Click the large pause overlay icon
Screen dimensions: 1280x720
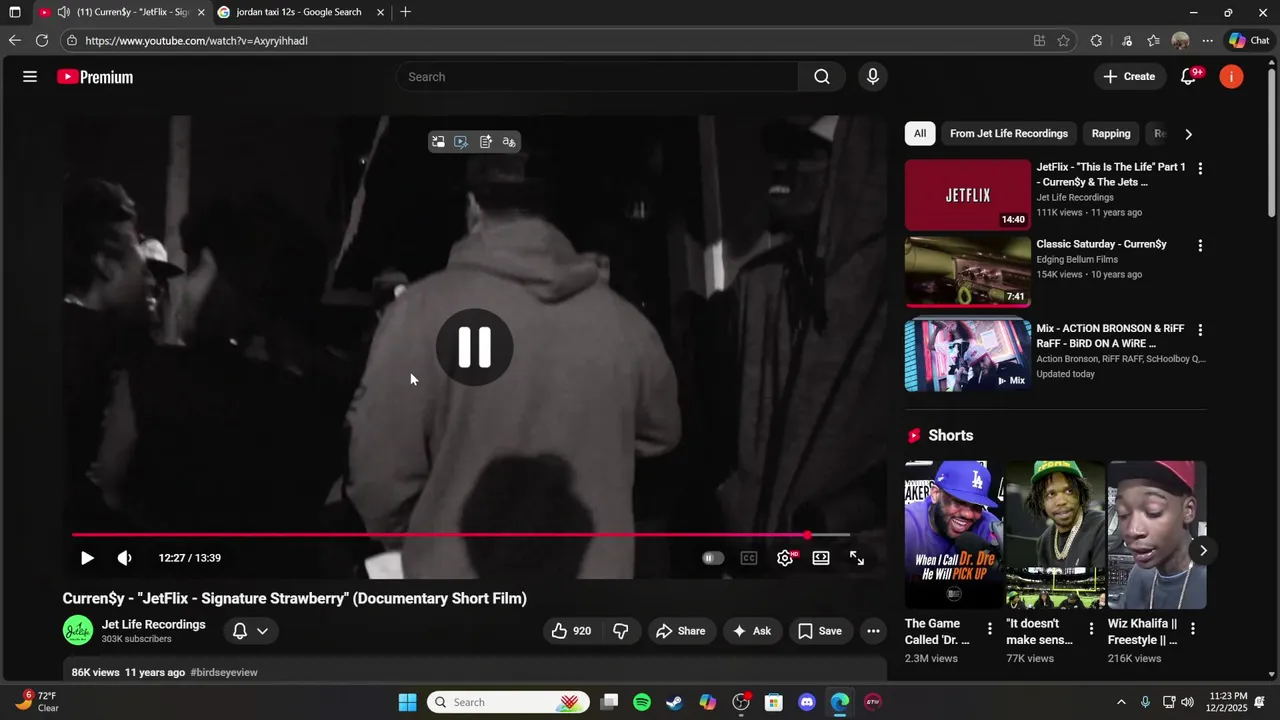click(x=475, y=347)
